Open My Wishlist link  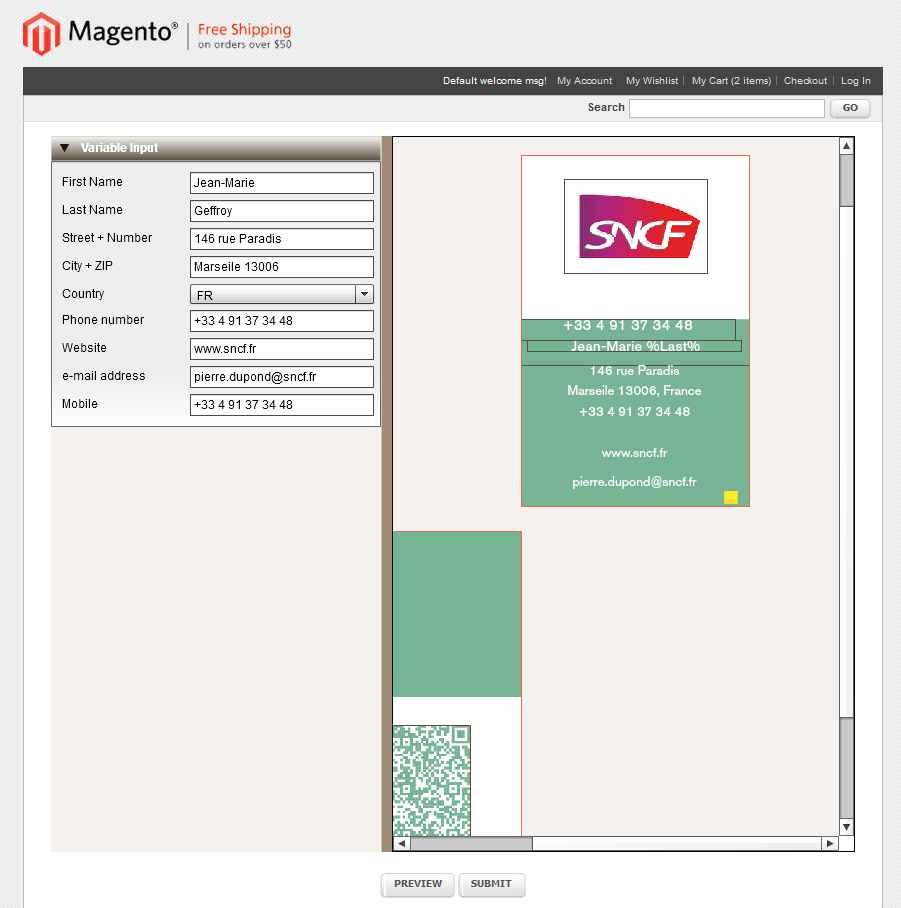point(651,81)
